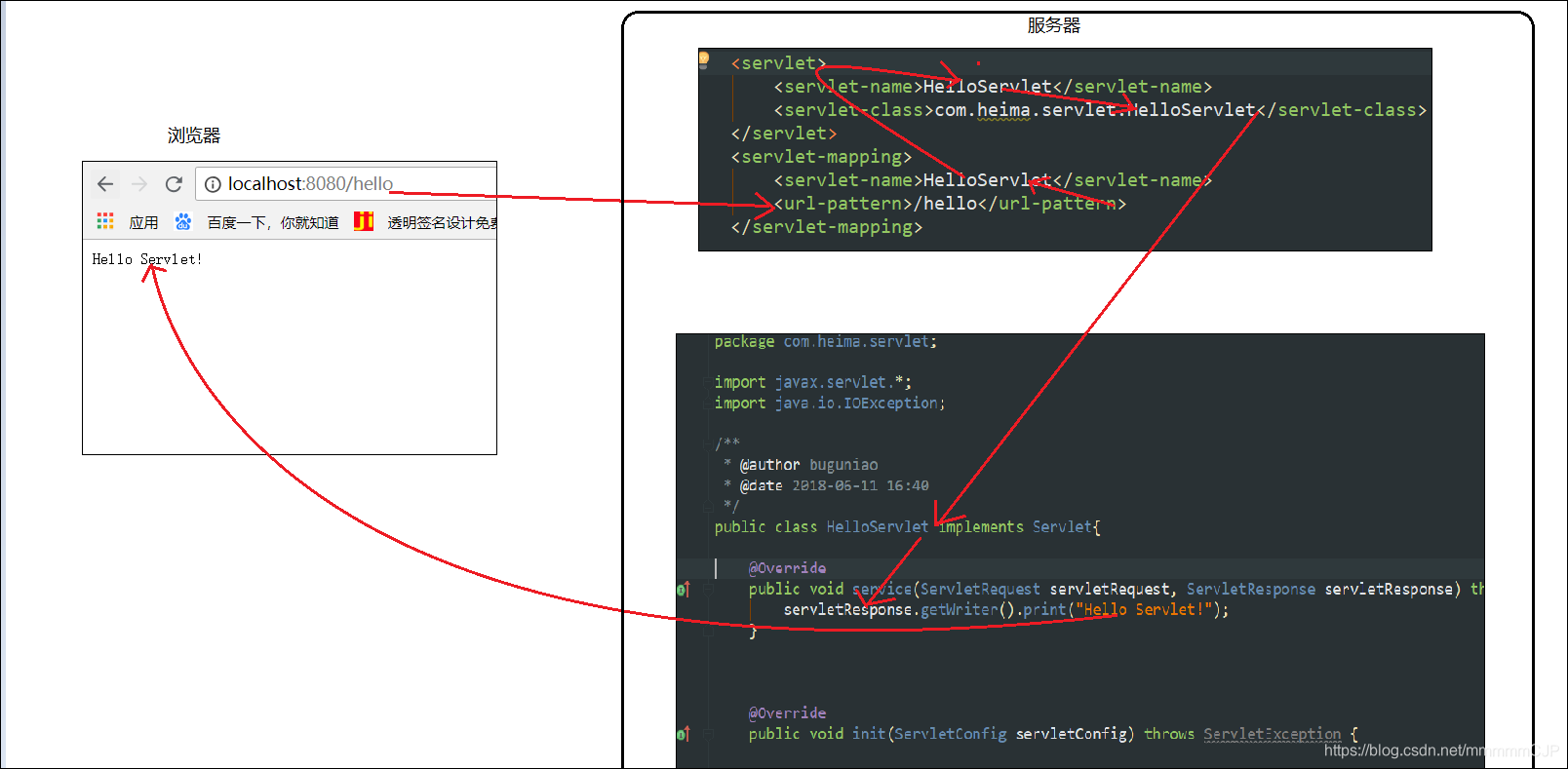
Task: Reload the page with the refresh icon
Action: coord(174,183)
